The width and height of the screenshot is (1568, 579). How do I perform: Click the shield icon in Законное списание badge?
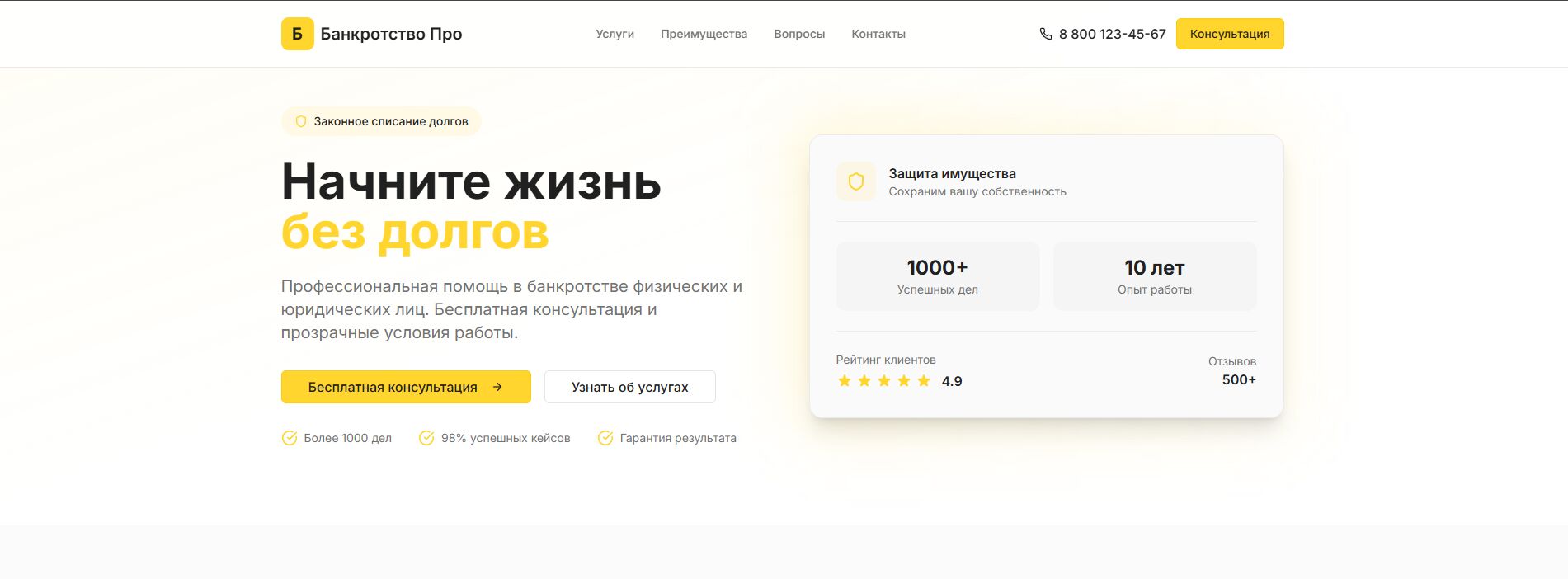301,121
